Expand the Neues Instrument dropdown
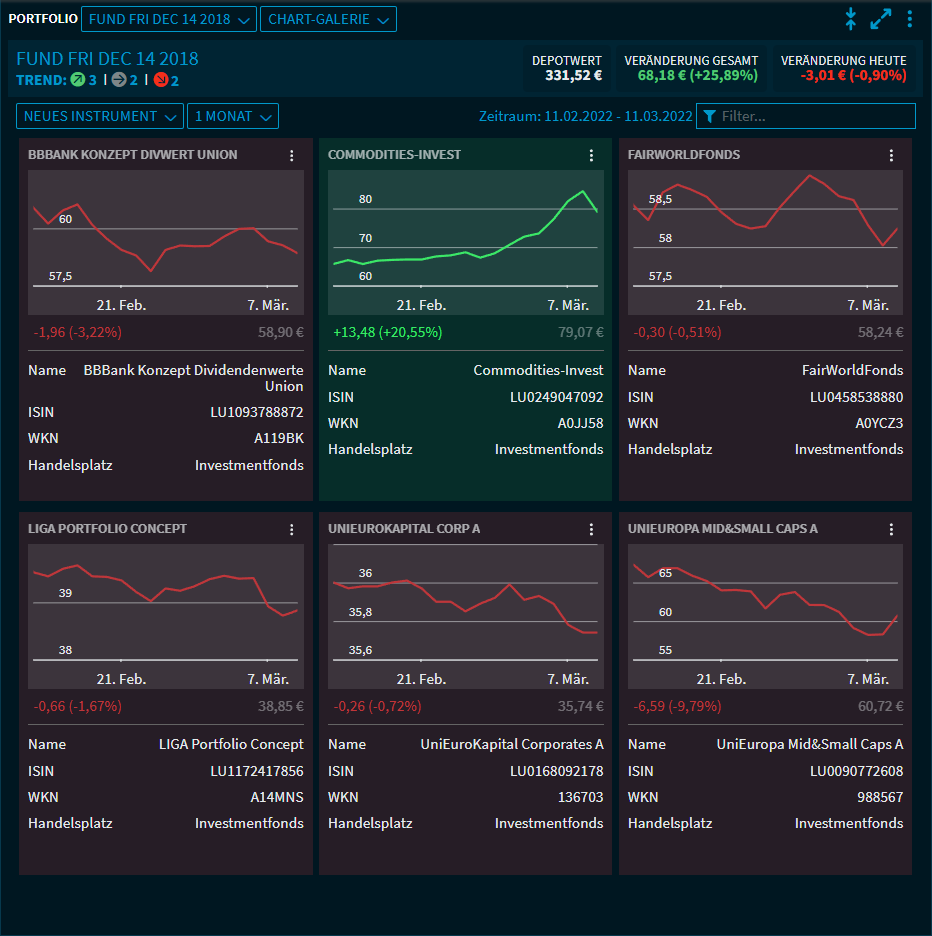 (99, 116)
